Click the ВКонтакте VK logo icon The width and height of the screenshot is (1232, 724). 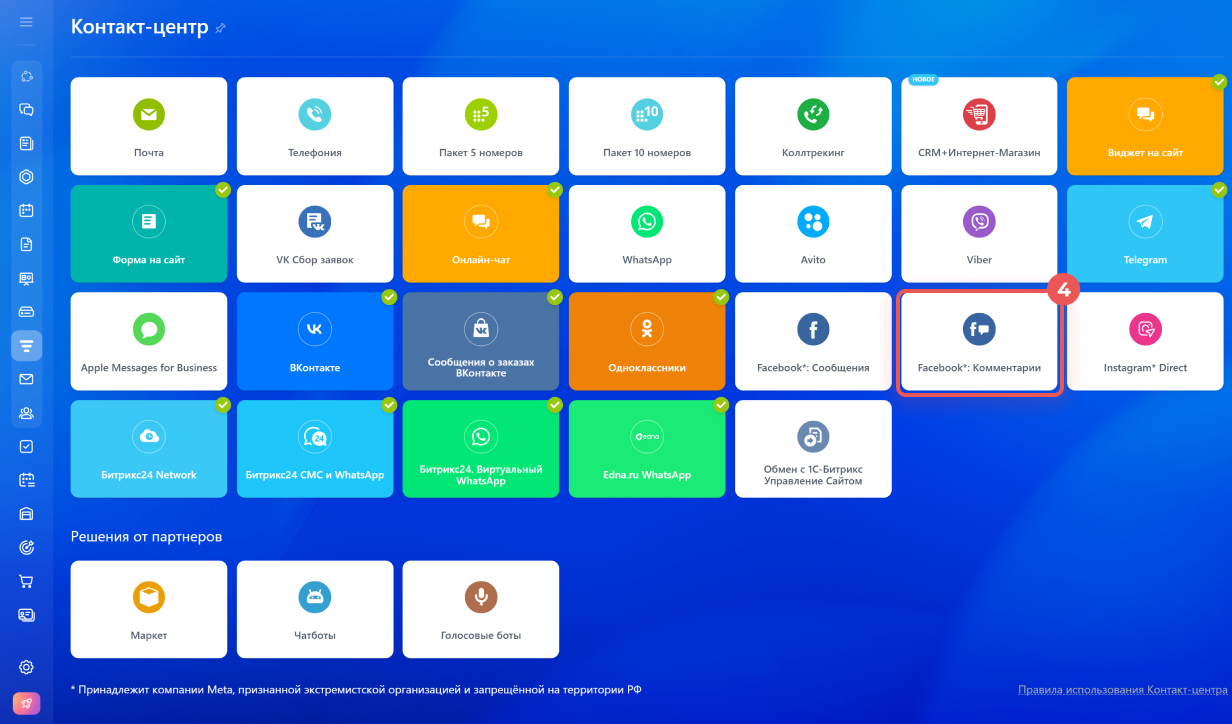pos(315,329)
